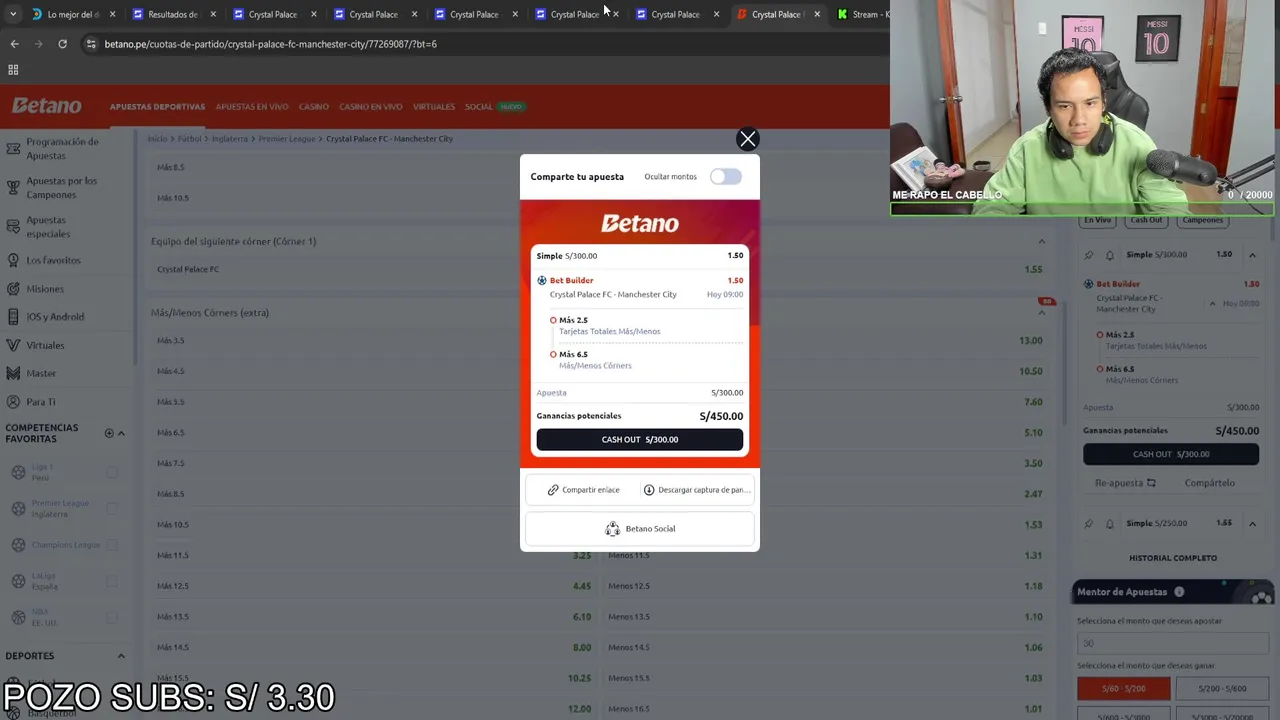Click the link icon beside Compartir enlace
Image resolution: width=1280 pixels, height=720 pixels.
(553, 490)
